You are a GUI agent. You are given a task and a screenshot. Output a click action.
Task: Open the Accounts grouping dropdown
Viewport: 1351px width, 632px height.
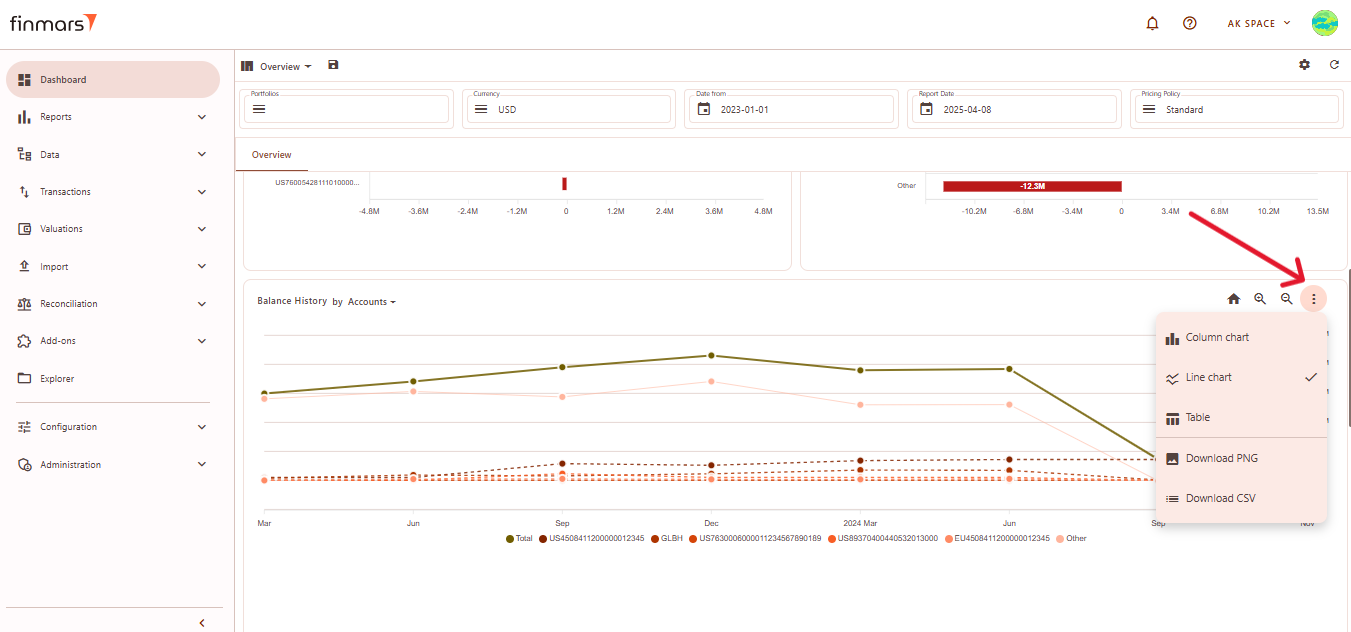[371, 302]
